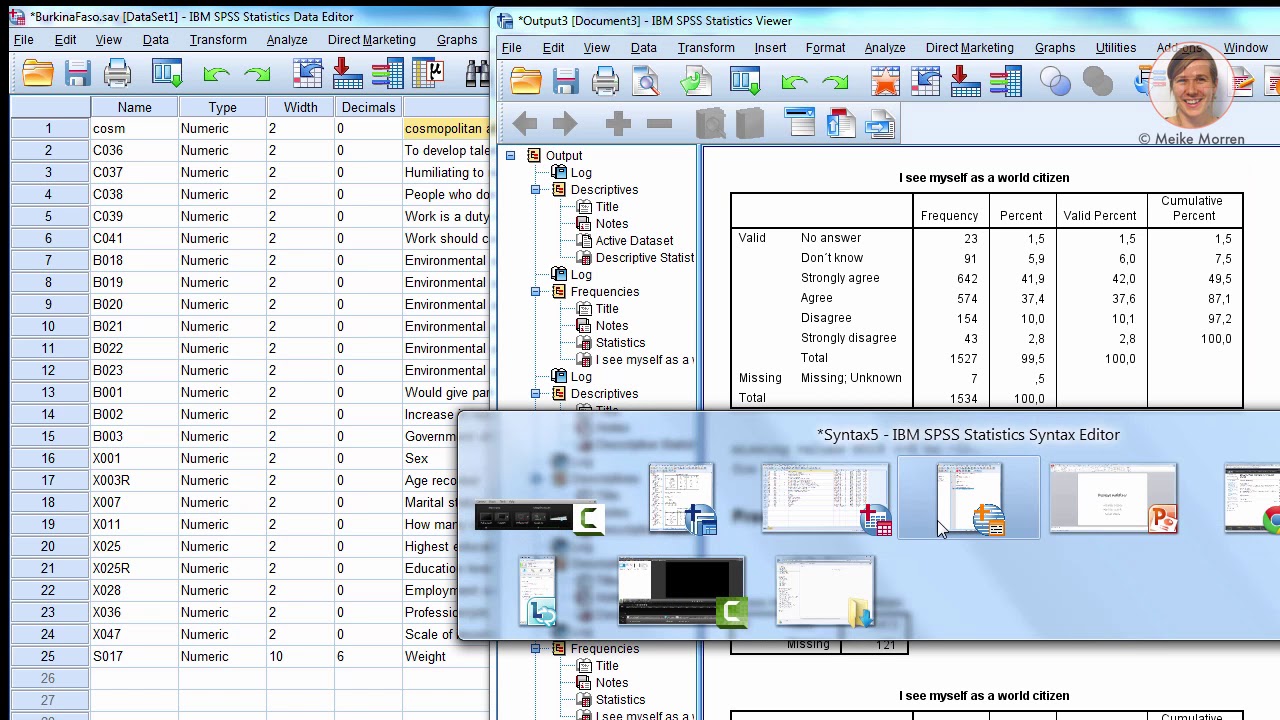Print preview magnifier icon in Viewer

click(x=646, y=82)
